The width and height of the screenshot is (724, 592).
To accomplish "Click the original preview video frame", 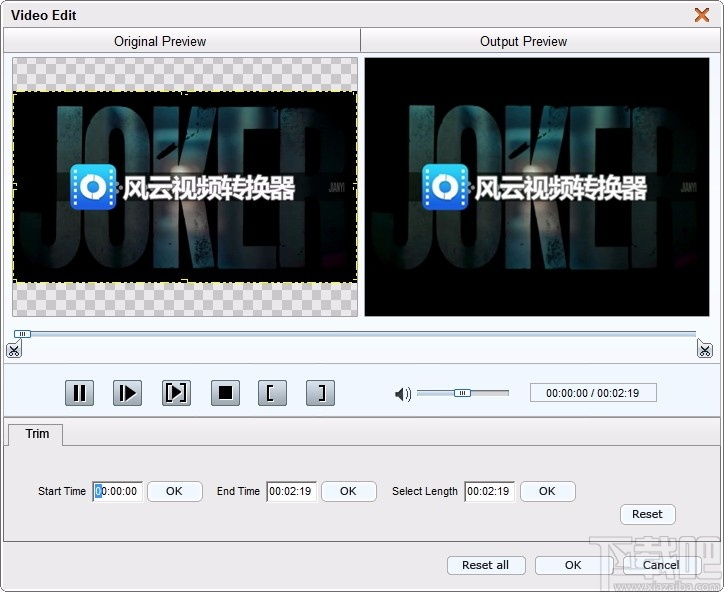I will [185, 187].
